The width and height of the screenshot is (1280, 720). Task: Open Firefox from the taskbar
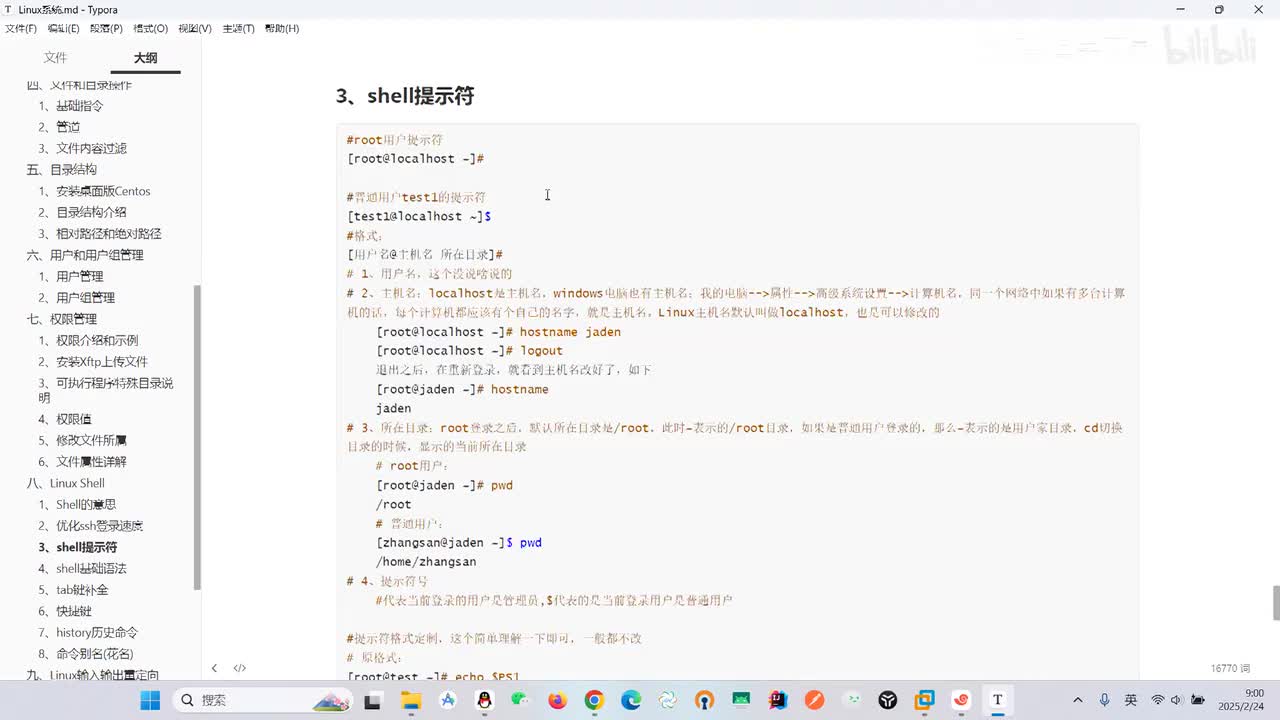tap(557, 700)
